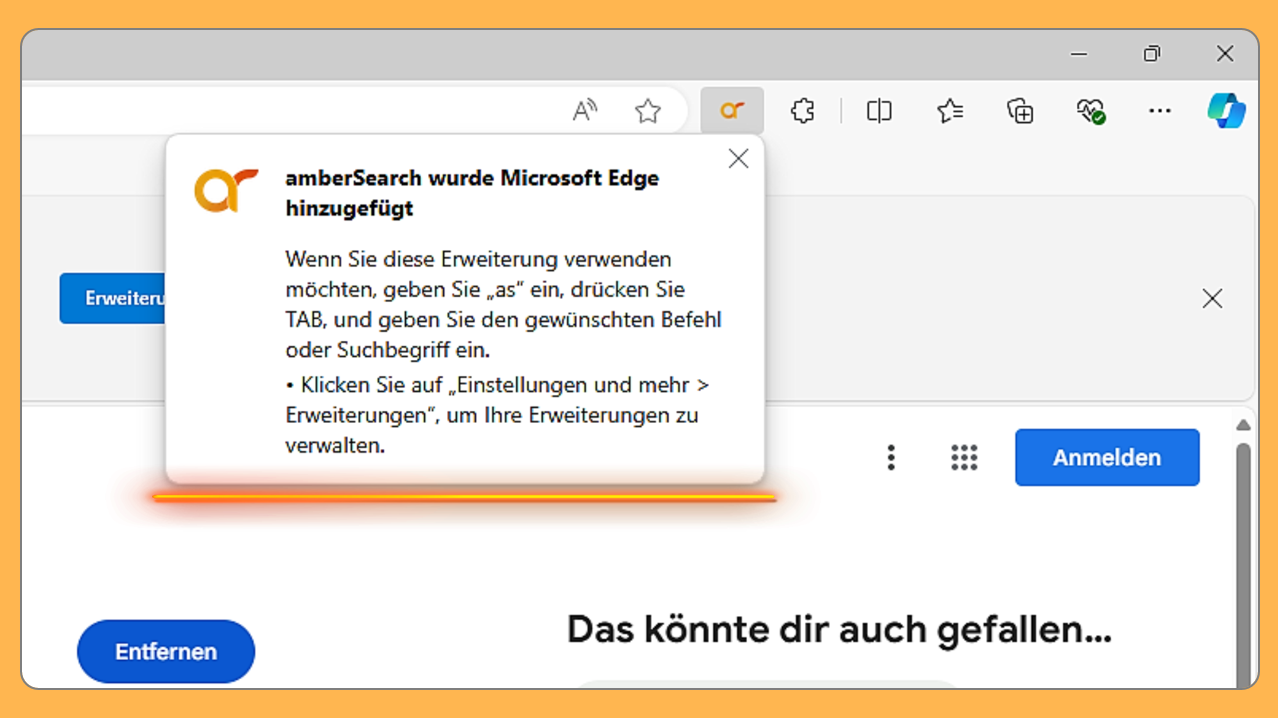Launch the Copilot sidebar icon
Screen dimensions: 1278x718
tap(1226, 110)
